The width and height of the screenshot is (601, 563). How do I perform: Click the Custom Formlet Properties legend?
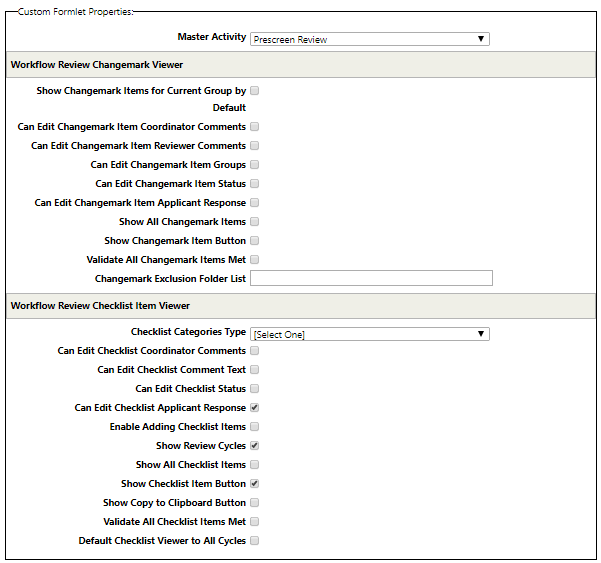pyautogui.click(x=76, y=12)
